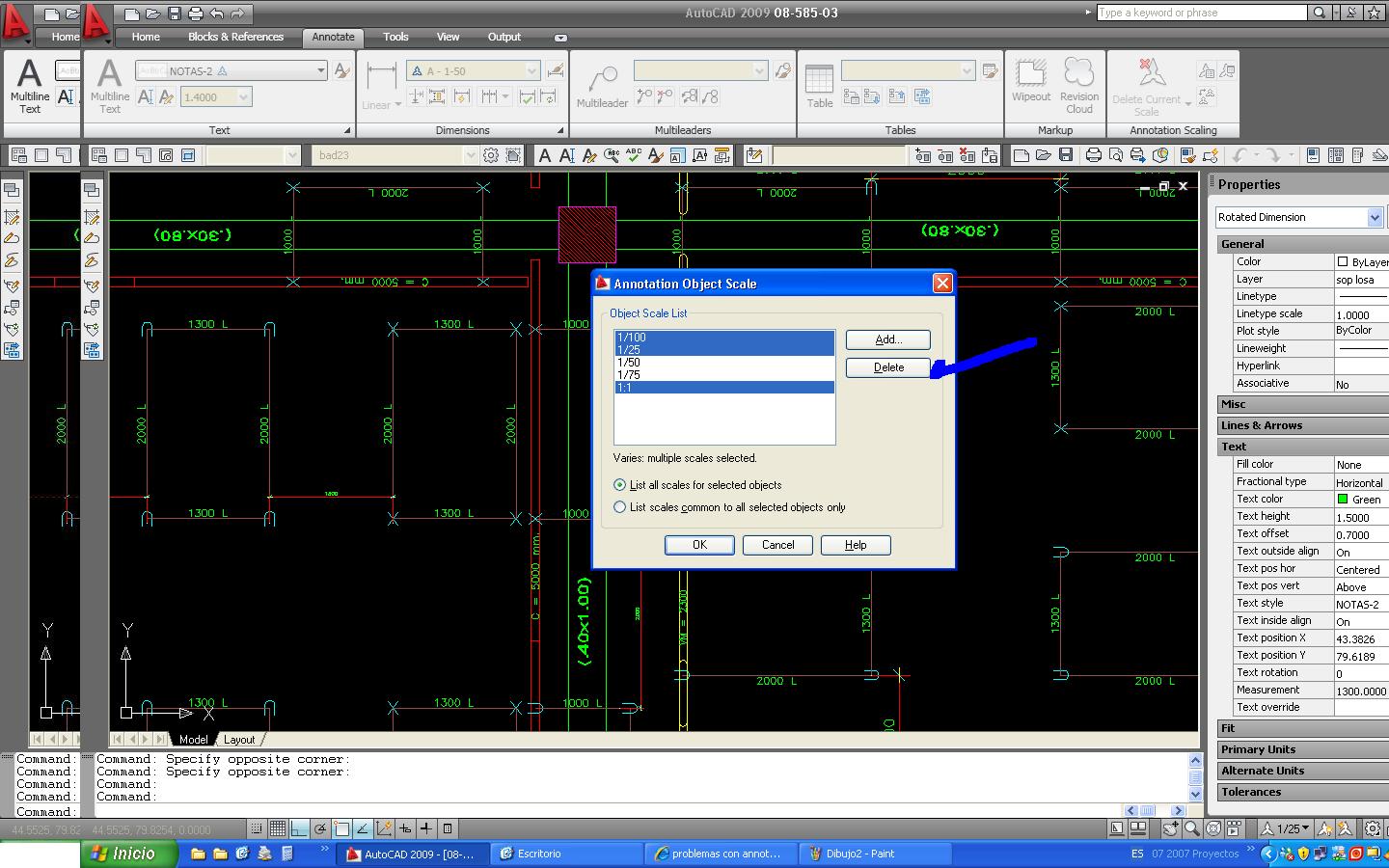Click the Delete button in scale dialog
Image resolution: width=1389 pixels, height=868 pixels.
pos(888,367)
